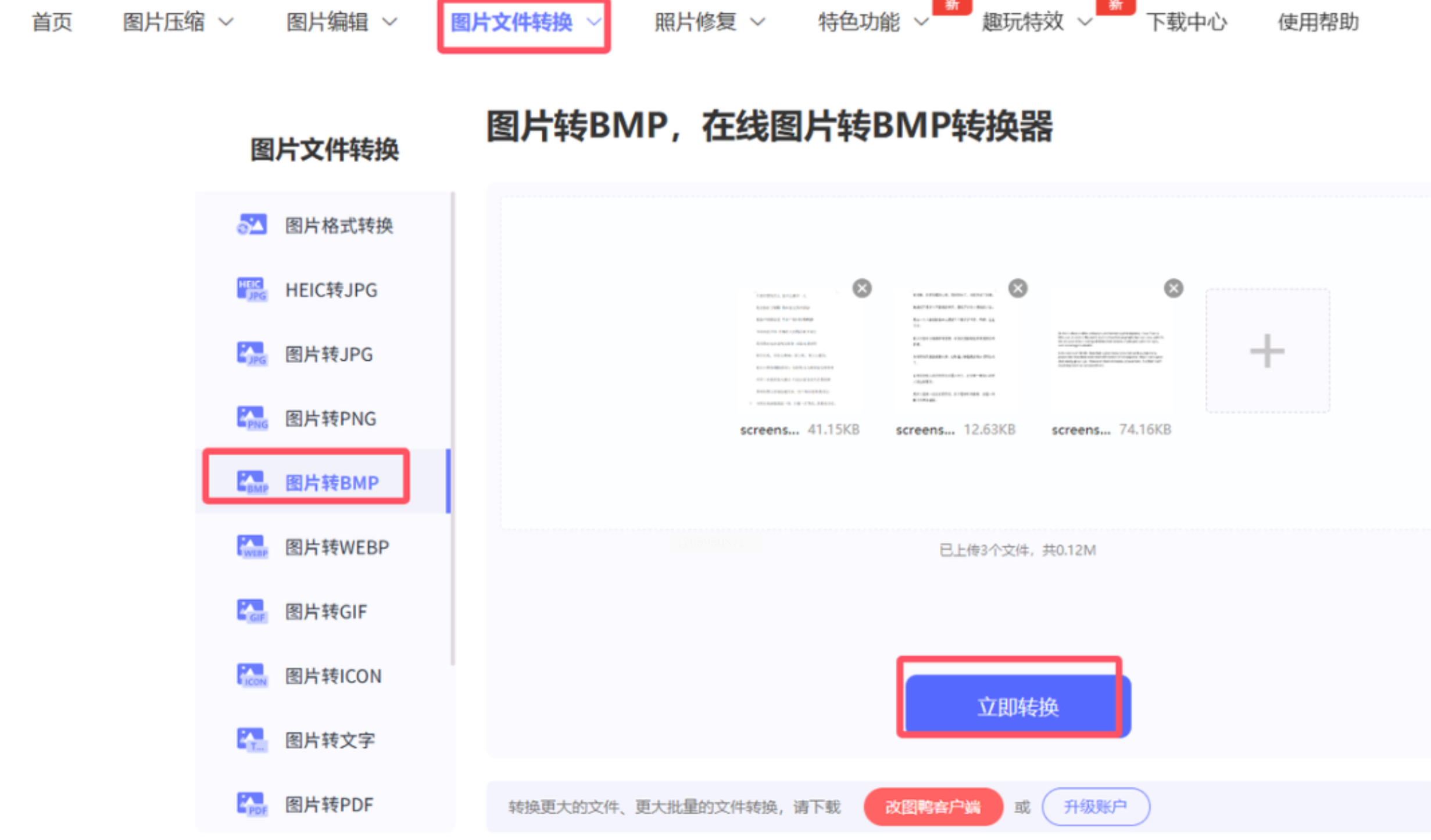The height and width of the screenshot is (840, 1431).
Task: Click the 图片格式转换 sidebar icon
Action: (x=252, y=225)
